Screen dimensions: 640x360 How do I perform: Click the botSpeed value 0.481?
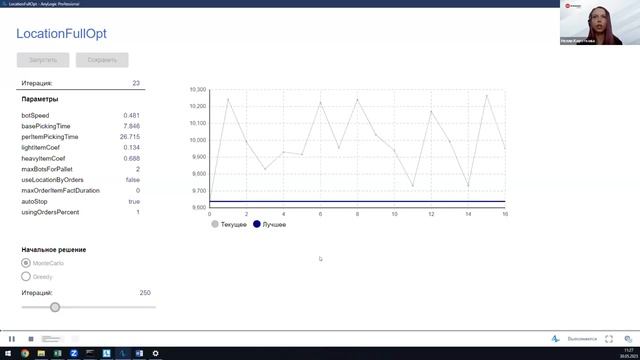(x=131, y=116)
